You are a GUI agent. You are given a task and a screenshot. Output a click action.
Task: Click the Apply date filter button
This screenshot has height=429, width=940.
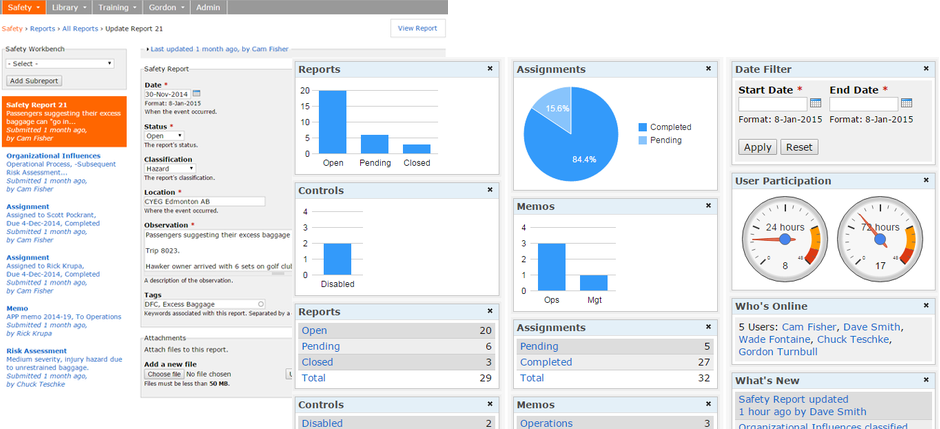757,147
